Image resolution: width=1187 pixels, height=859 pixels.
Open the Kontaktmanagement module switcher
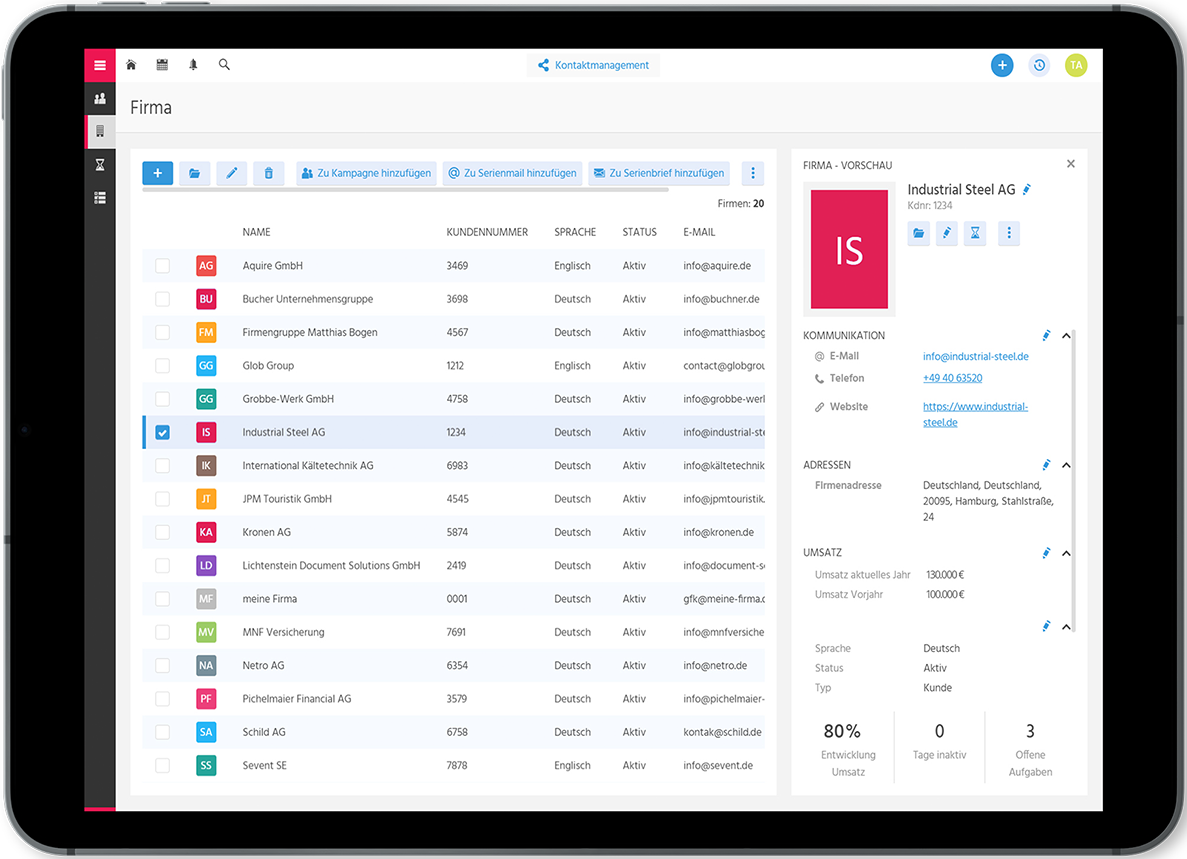(x=594, y=65)
